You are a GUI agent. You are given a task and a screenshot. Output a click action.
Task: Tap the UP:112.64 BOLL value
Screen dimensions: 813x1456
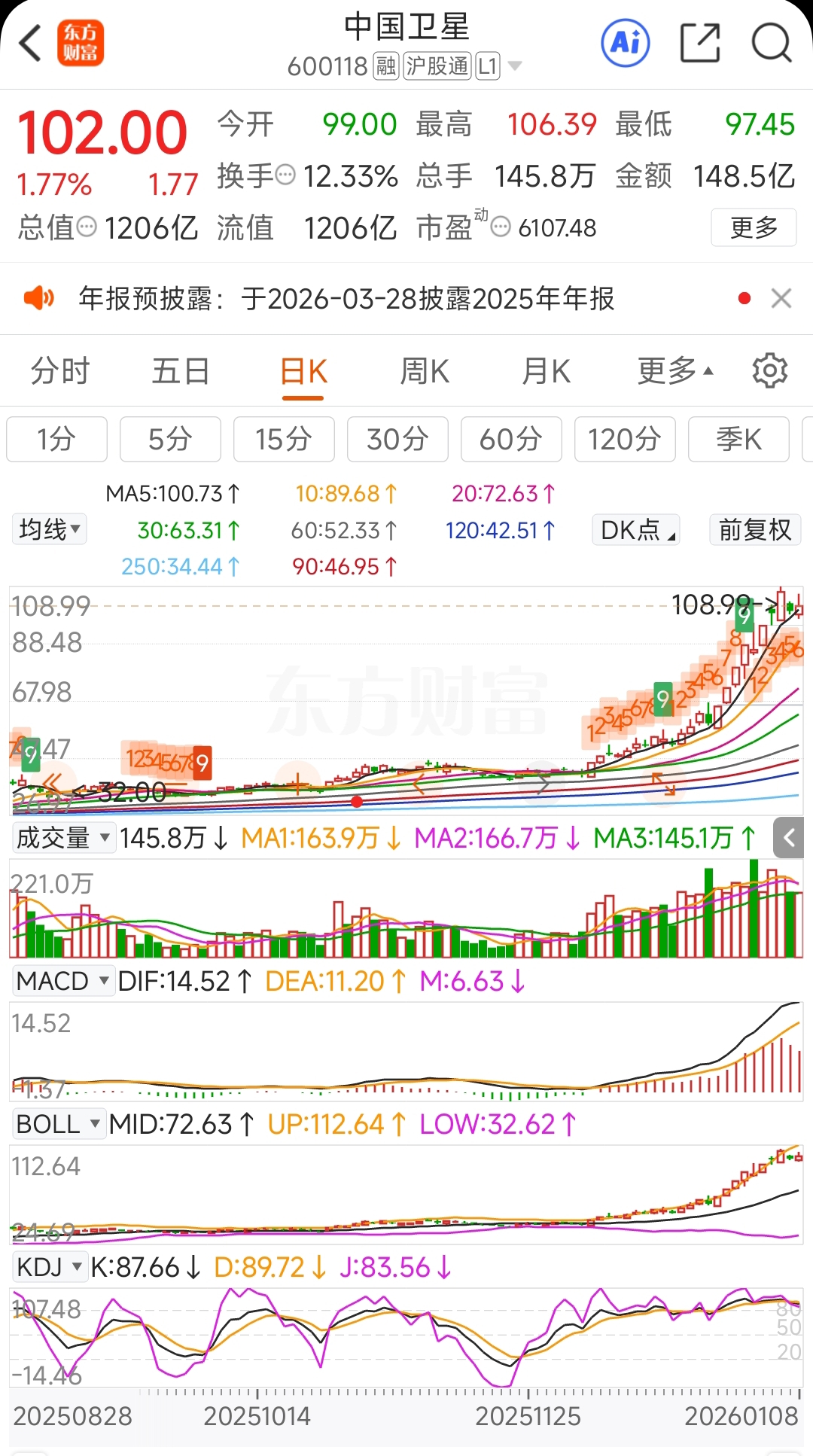click(x=336, y=1124)
